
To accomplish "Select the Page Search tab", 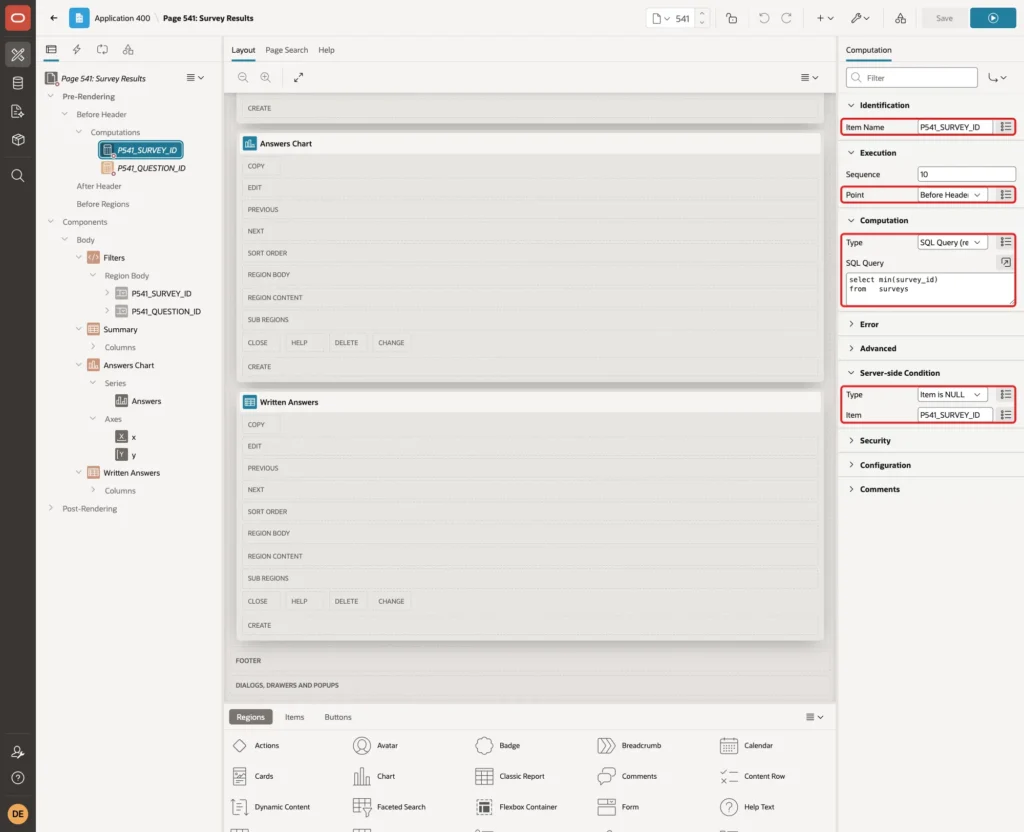I will point(286,50).
